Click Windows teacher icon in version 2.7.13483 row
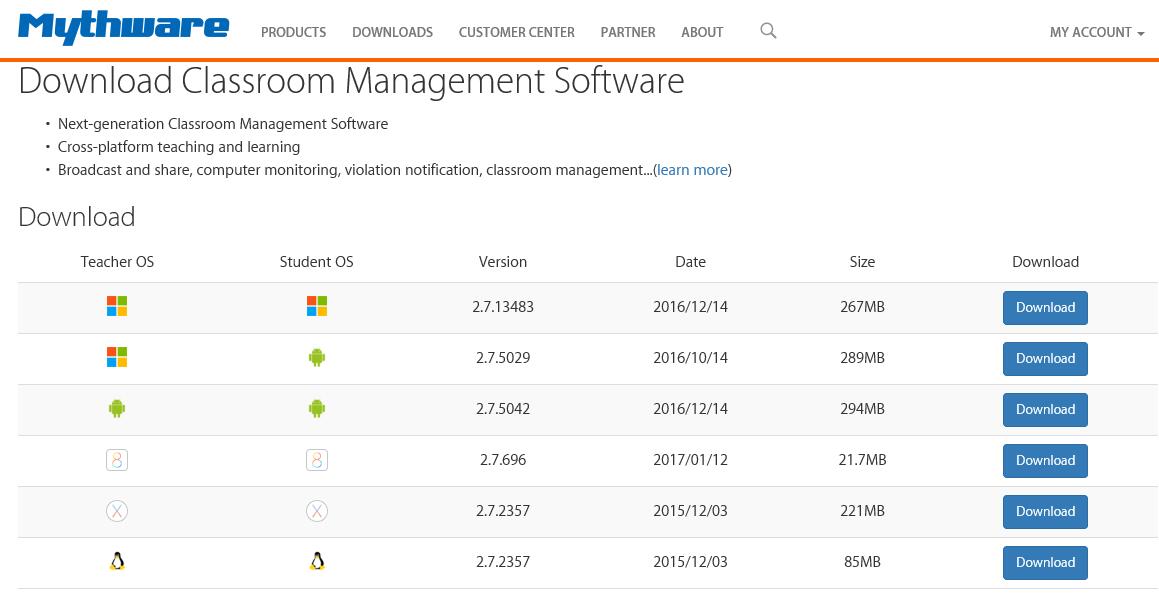 (x=117, y=307)
